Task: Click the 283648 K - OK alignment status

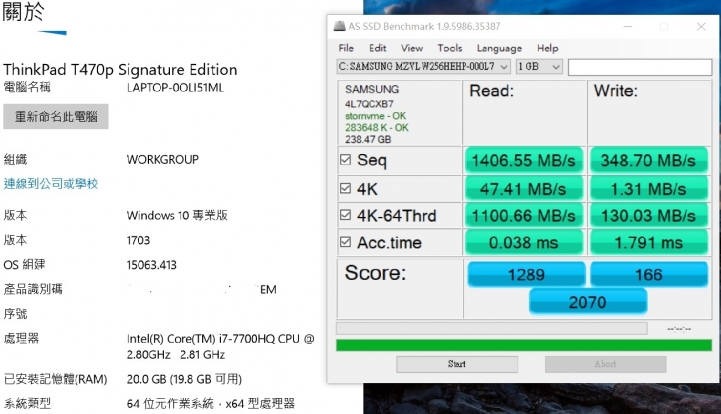Action: pyautogui.click(x=377, y=127)
